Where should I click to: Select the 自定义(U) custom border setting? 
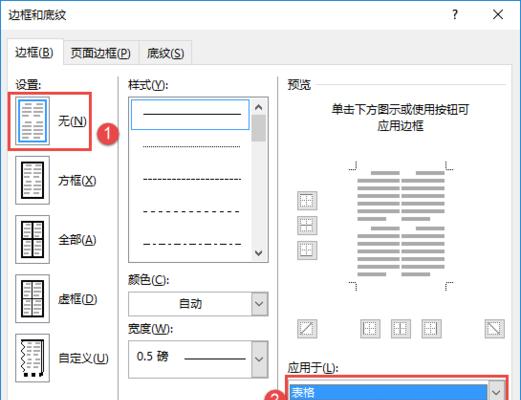32,358
